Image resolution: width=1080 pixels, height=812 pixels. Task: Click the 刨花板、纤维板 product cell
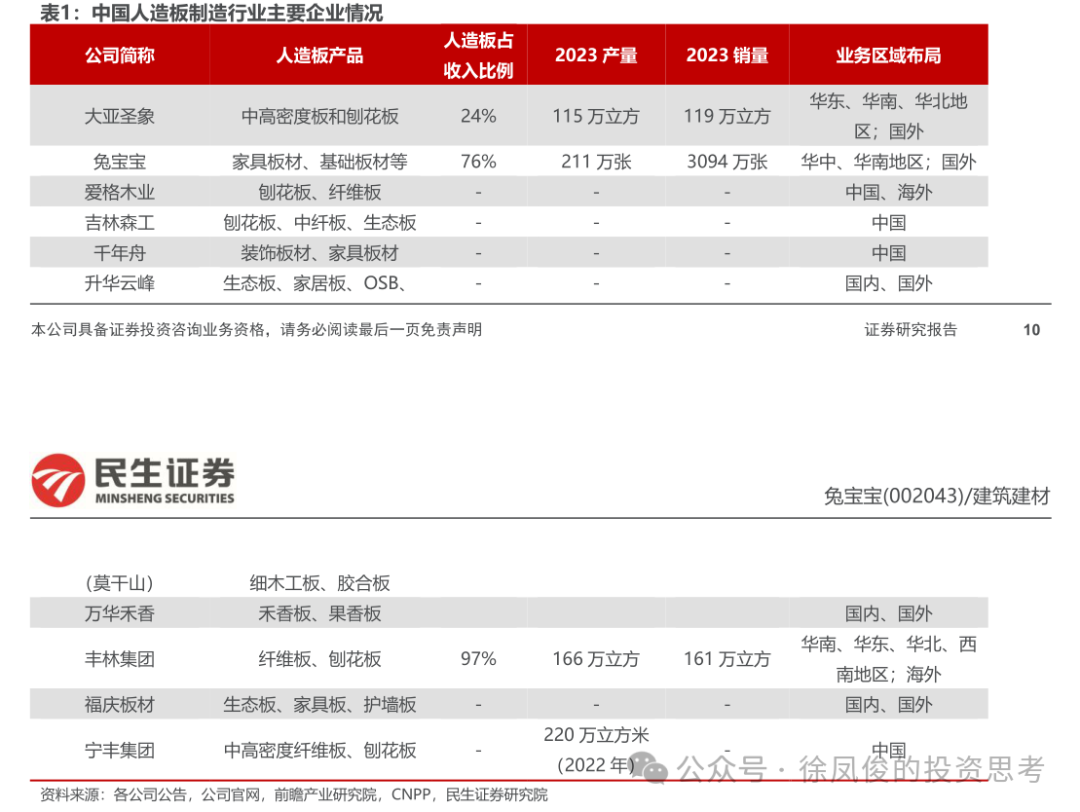click(x=320, y=192)
